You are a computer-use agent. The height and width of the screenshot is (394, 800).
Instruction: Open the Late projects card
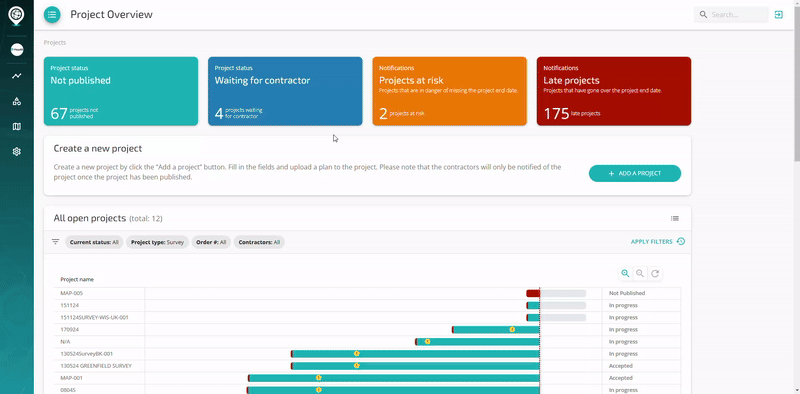pyautogui.click(x=614, y=91)
